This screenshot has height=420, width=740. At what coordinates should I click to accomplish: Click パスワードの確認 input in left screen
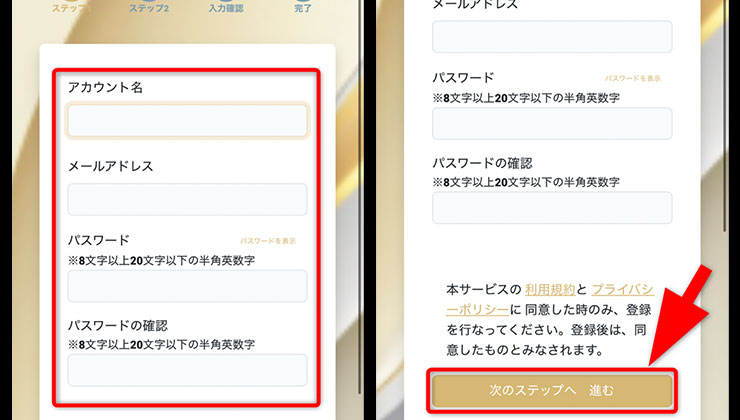(x=187, y=370)
